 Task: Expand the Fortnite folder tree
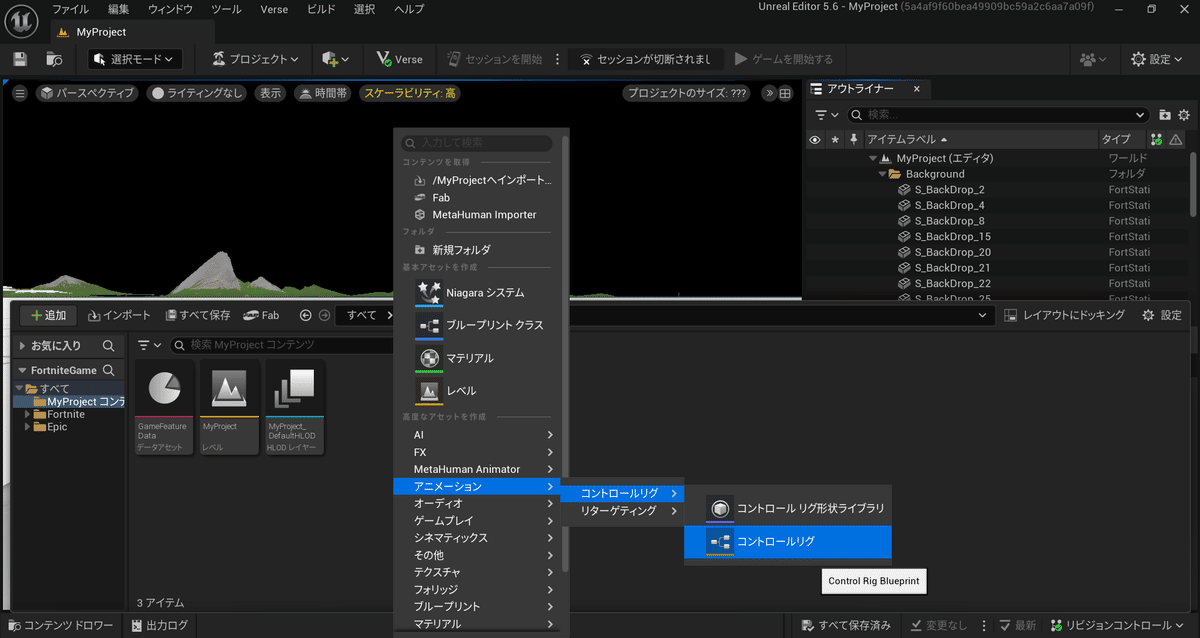point(27,414)
